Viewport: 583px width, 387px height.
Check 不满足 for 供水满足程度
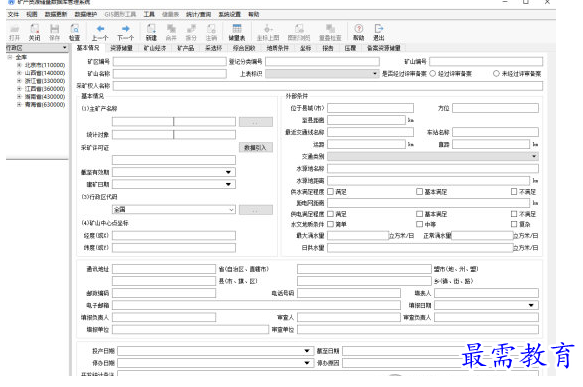point(514,191)
